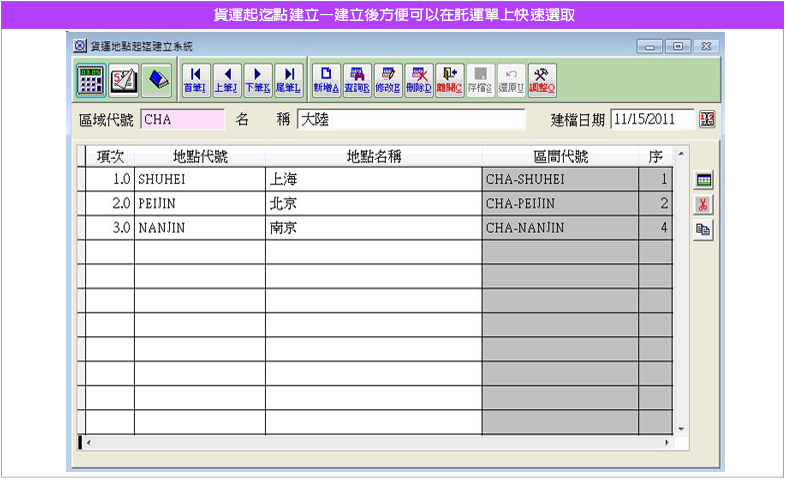Click the scissors cut row icon
The image size is (786, 481).
coord(704,204)
